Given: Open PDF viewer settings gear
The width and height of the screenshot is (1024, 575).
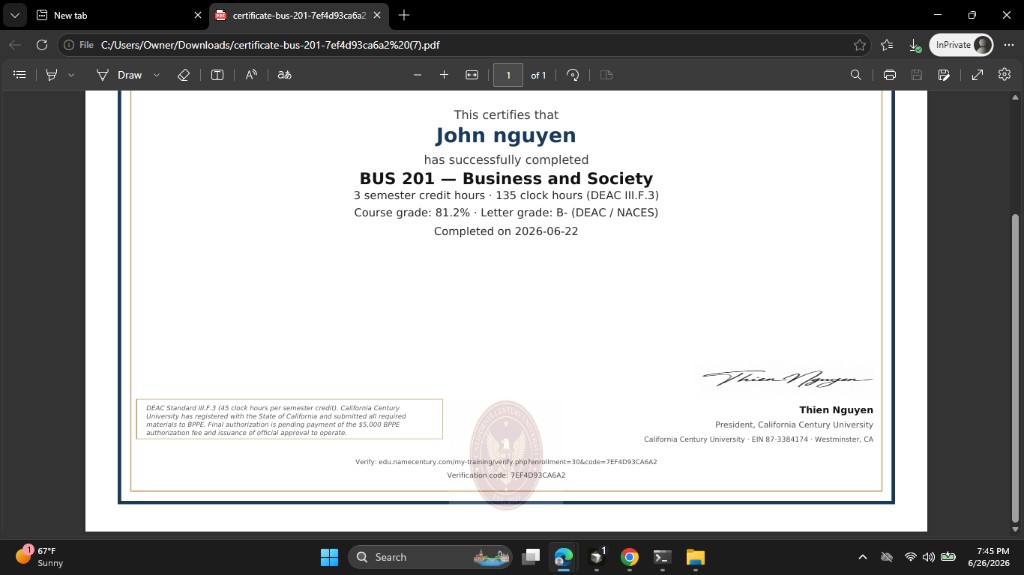Looking at the screenshot, I should coord(1004,74).
